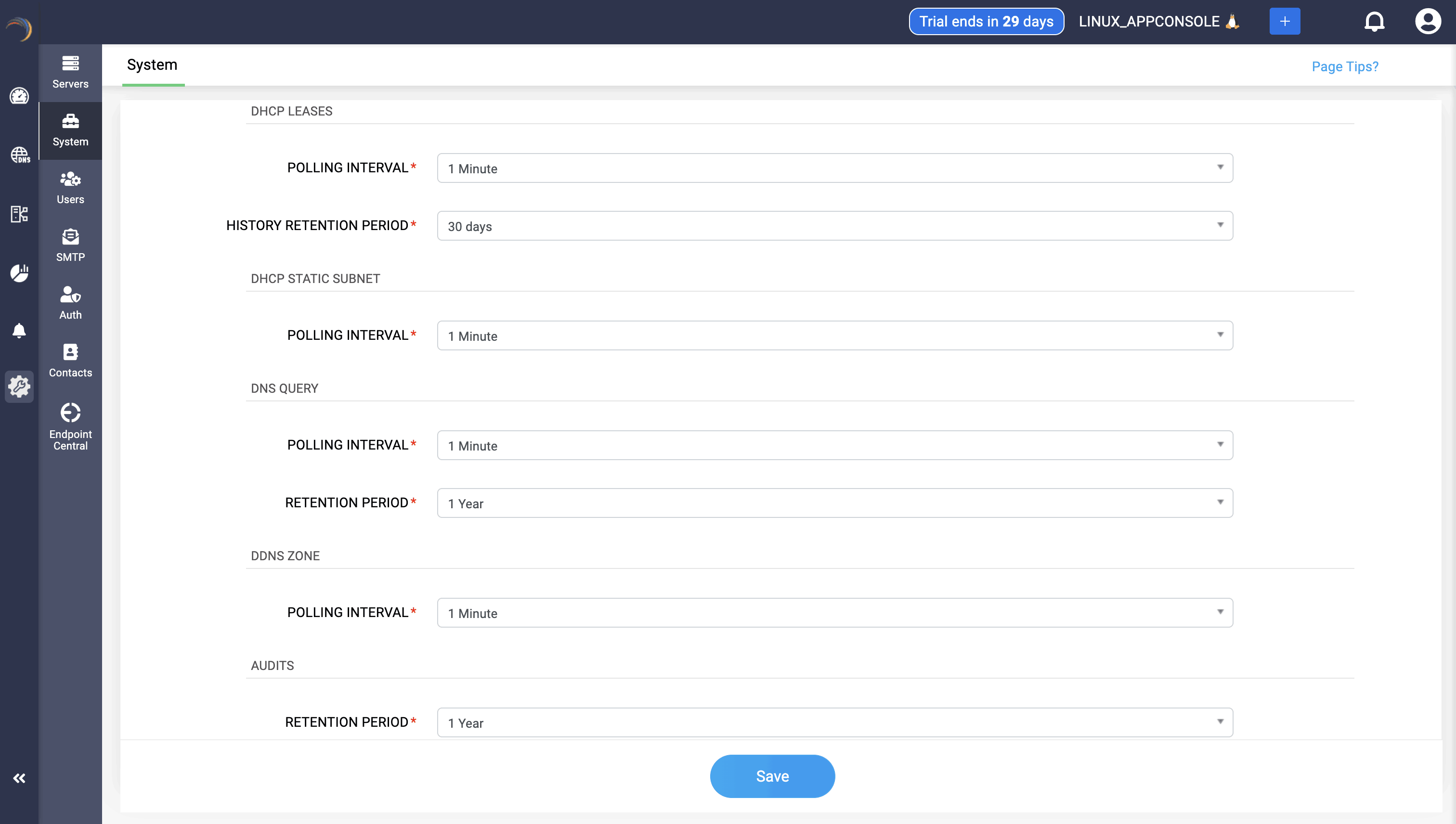Screen dimensions: 1456x824
Task: Open the DHCP server rack icon in sidebar
Action: click(x=19, y=214)
